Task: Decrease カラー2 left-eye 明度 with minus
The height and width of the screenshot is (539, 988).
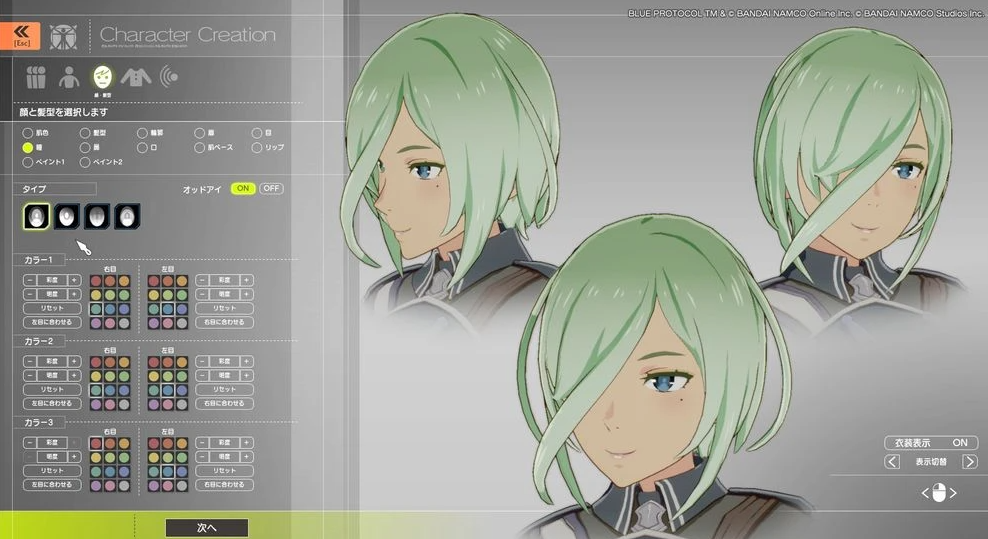Action: coord(202,375)
